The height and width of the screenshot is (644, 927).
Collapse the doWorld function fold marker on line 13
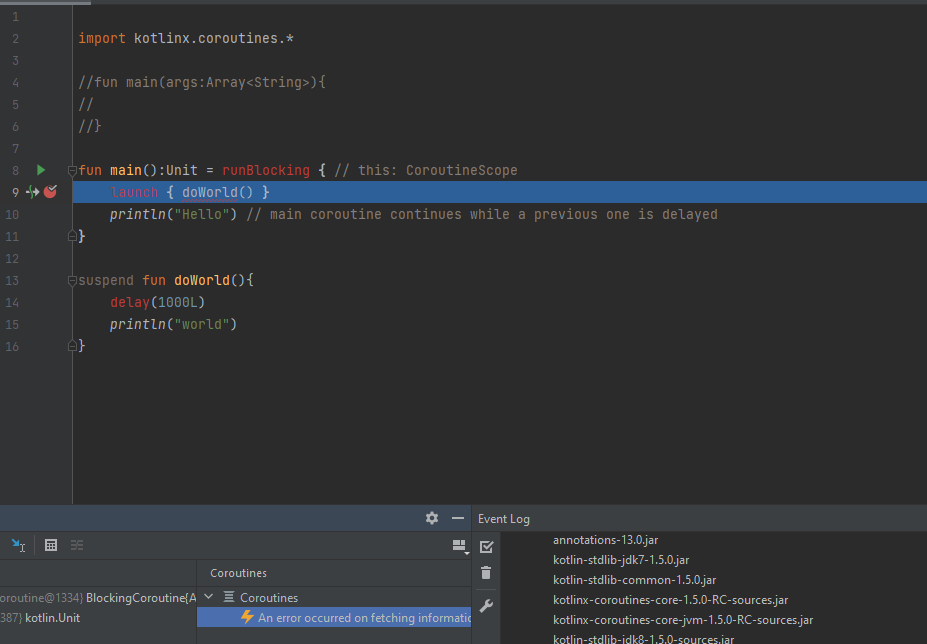pyautogui.click(x=72, y=281)
